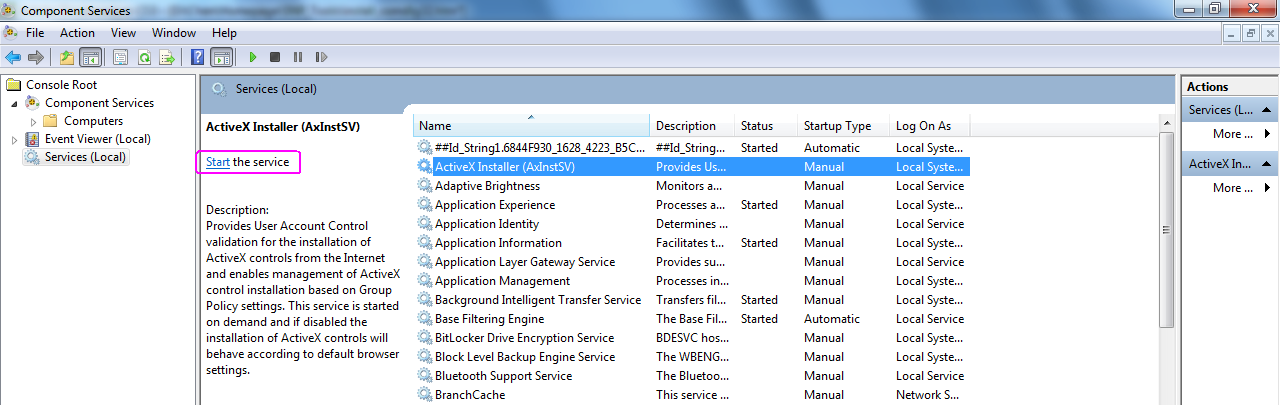
Task: Open the View menu
Action: tap(123, 33)
